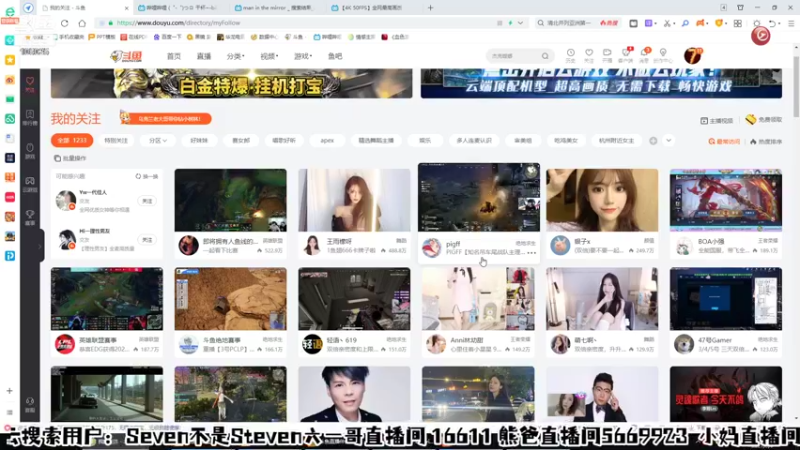The height and width of the screenshot is (450, 800).
Task: Click the plus icon in browser sidebar
Action: coord(10,391)
